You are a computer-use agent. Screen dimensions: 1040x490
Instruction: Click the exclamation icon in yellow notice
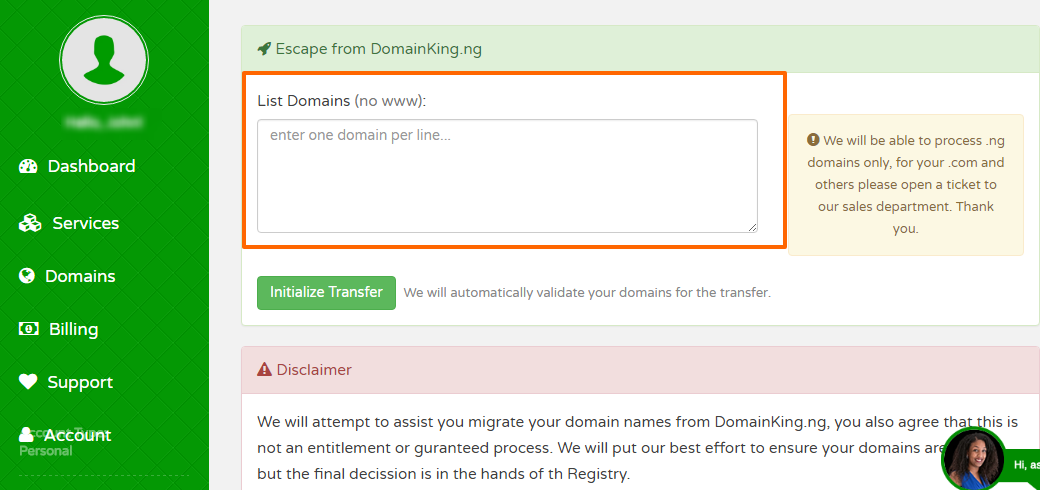[x=813, y=140]
